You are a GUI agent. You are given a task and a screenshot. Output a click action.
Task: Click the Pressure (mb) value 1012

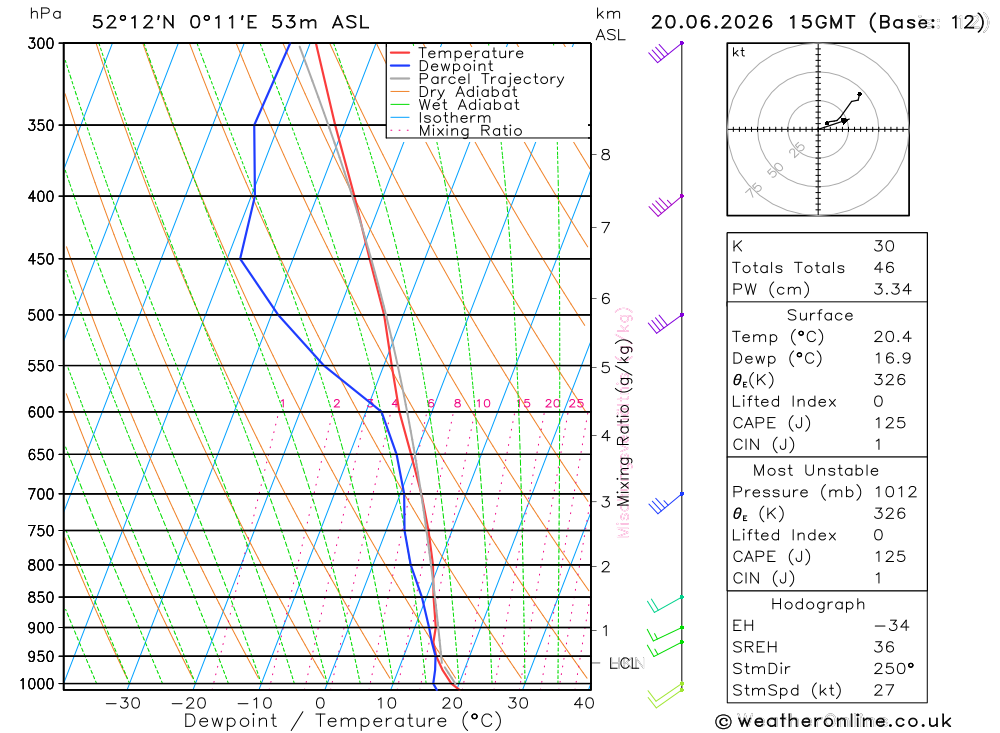(x=895, y=492)
